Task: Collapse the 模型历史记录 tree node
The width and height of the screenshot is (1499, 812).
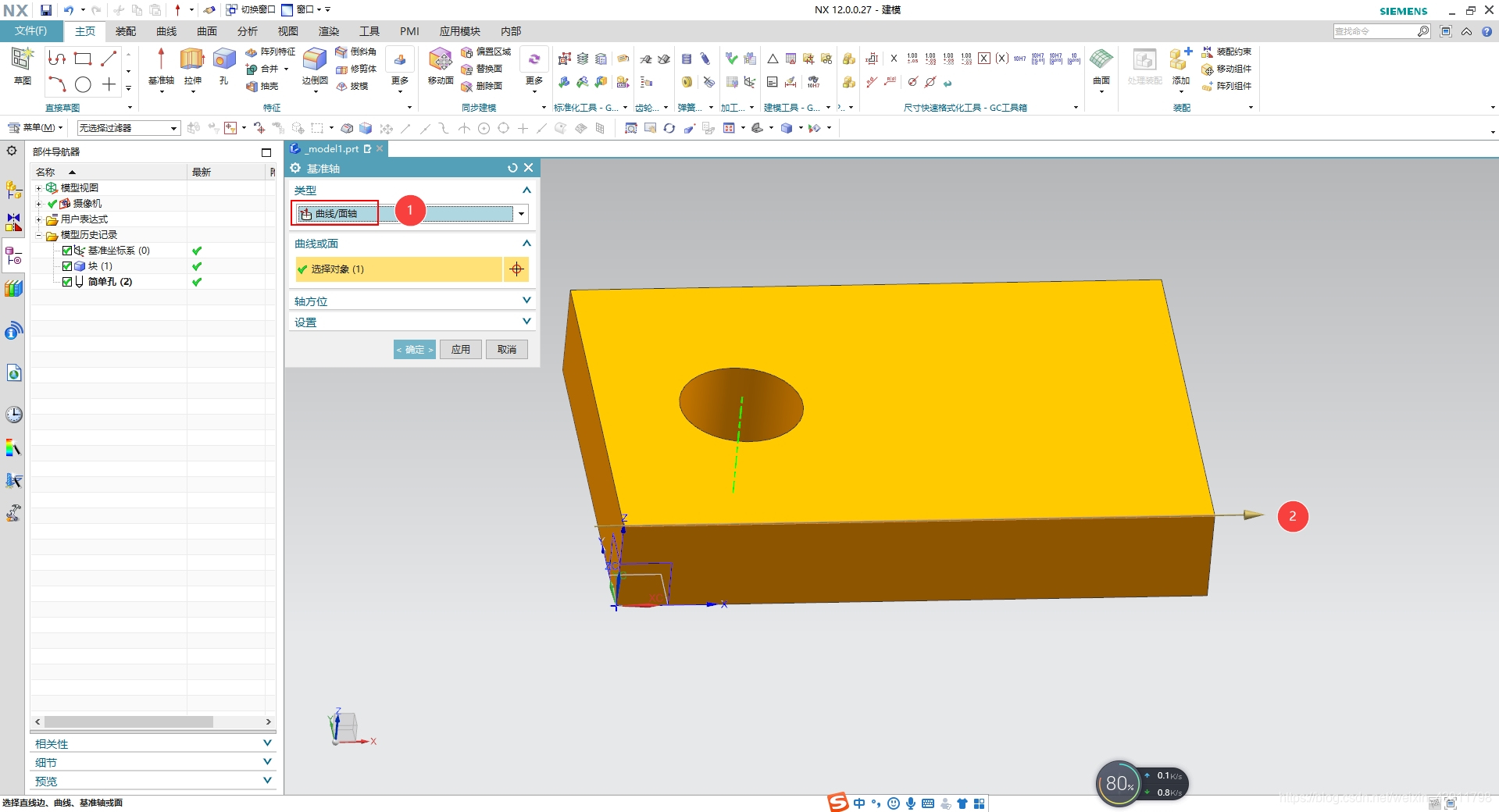Action: [38, 235]
